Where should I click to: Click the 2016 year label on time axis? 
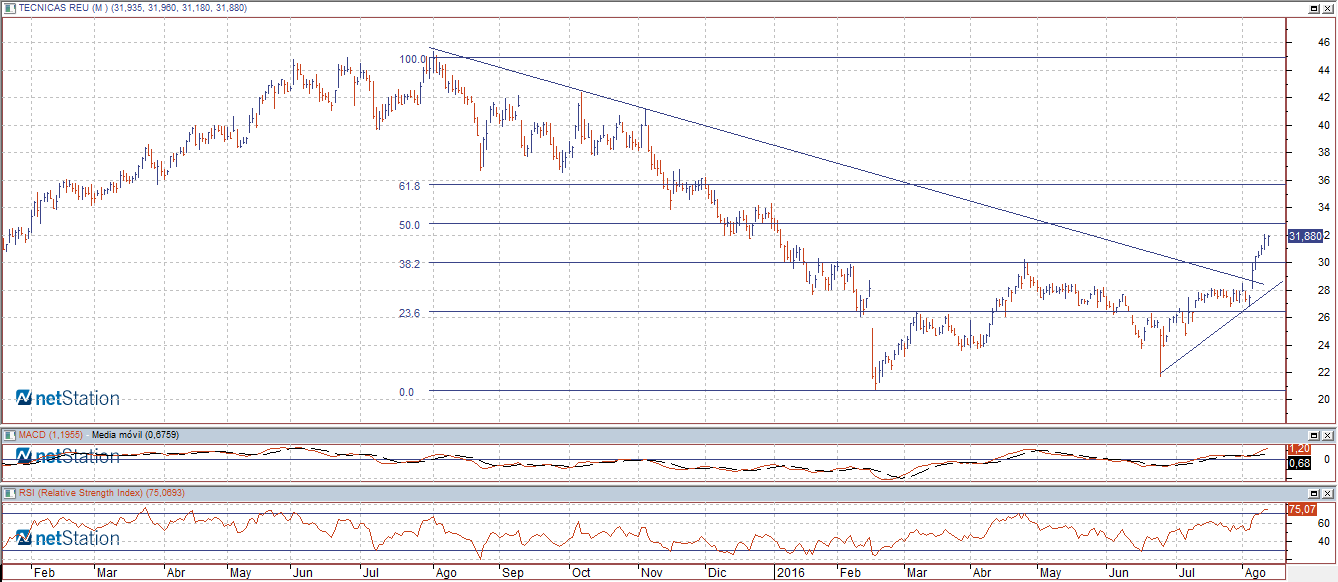point(789,574)
